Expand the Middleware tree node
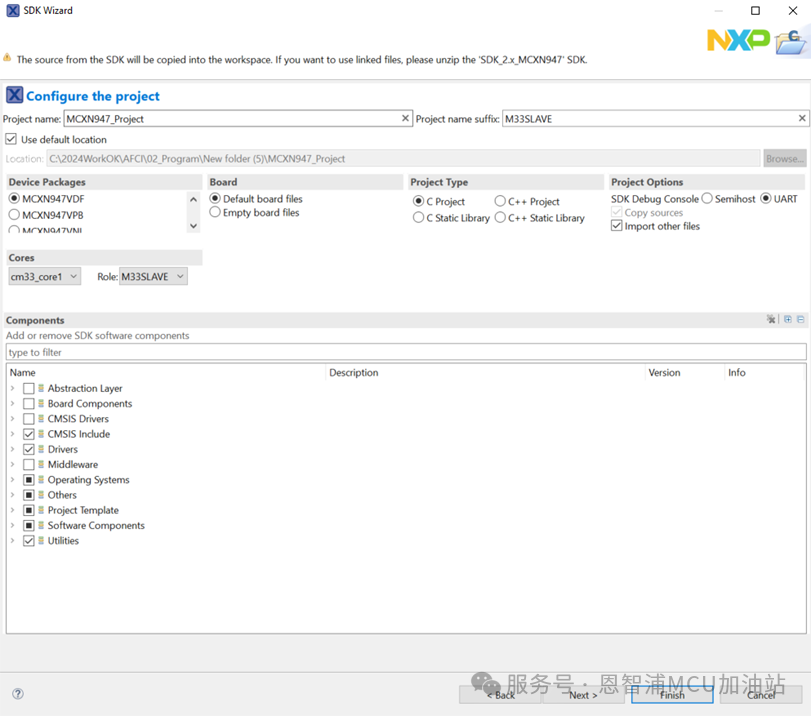Screen dimensions: 811x716 [x=12, y=464]
